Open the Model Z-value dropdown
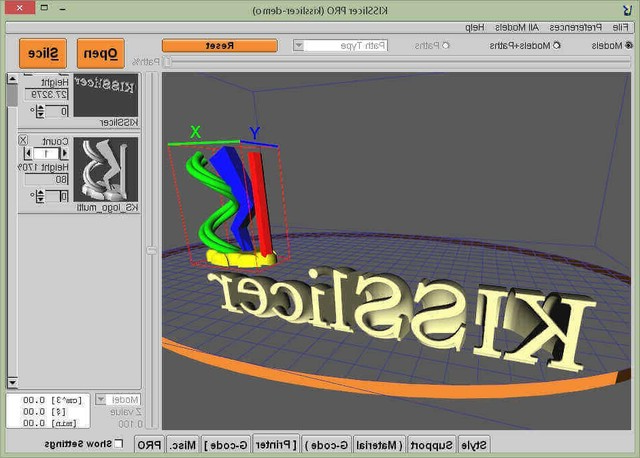 coord(101,399)
